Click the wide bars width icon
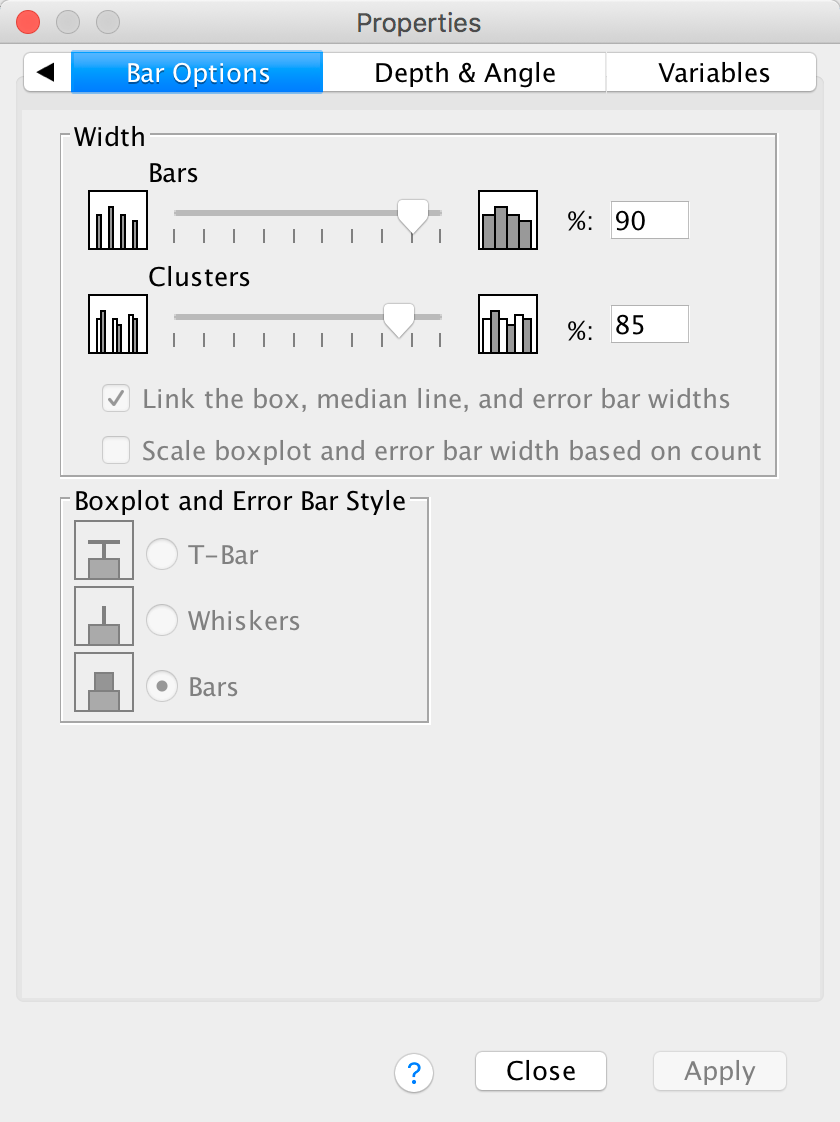 [x=508, y=220]
